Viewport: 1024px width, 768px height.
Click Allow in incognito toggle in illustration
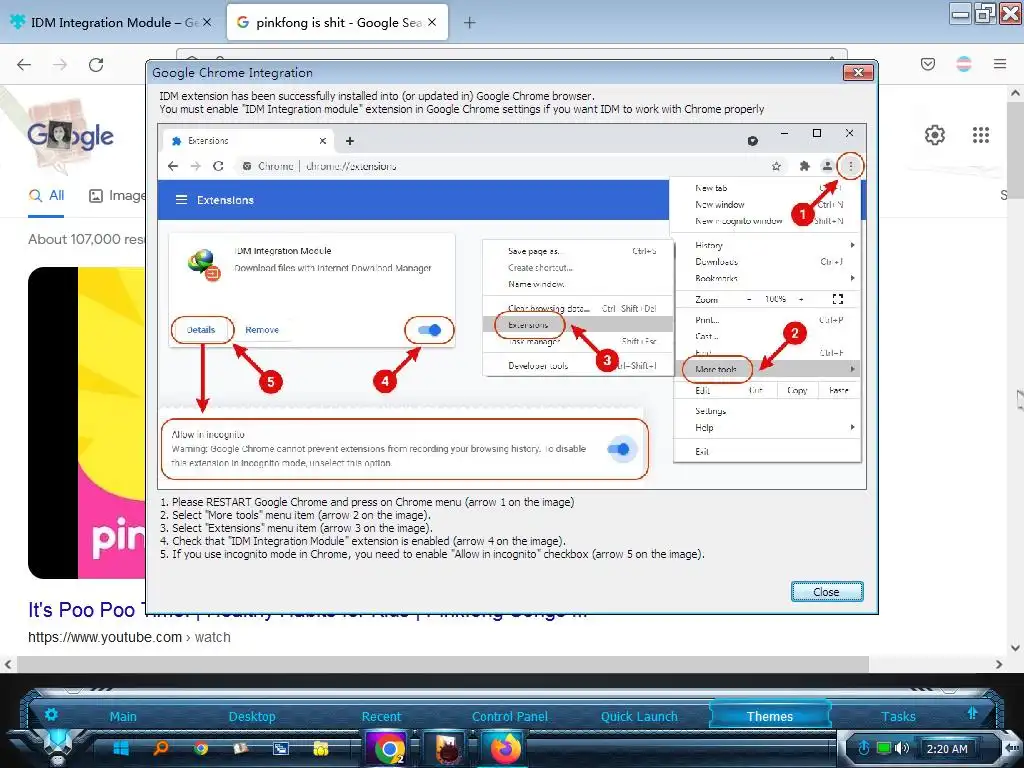pyautogui.click(x=618, y=449)
